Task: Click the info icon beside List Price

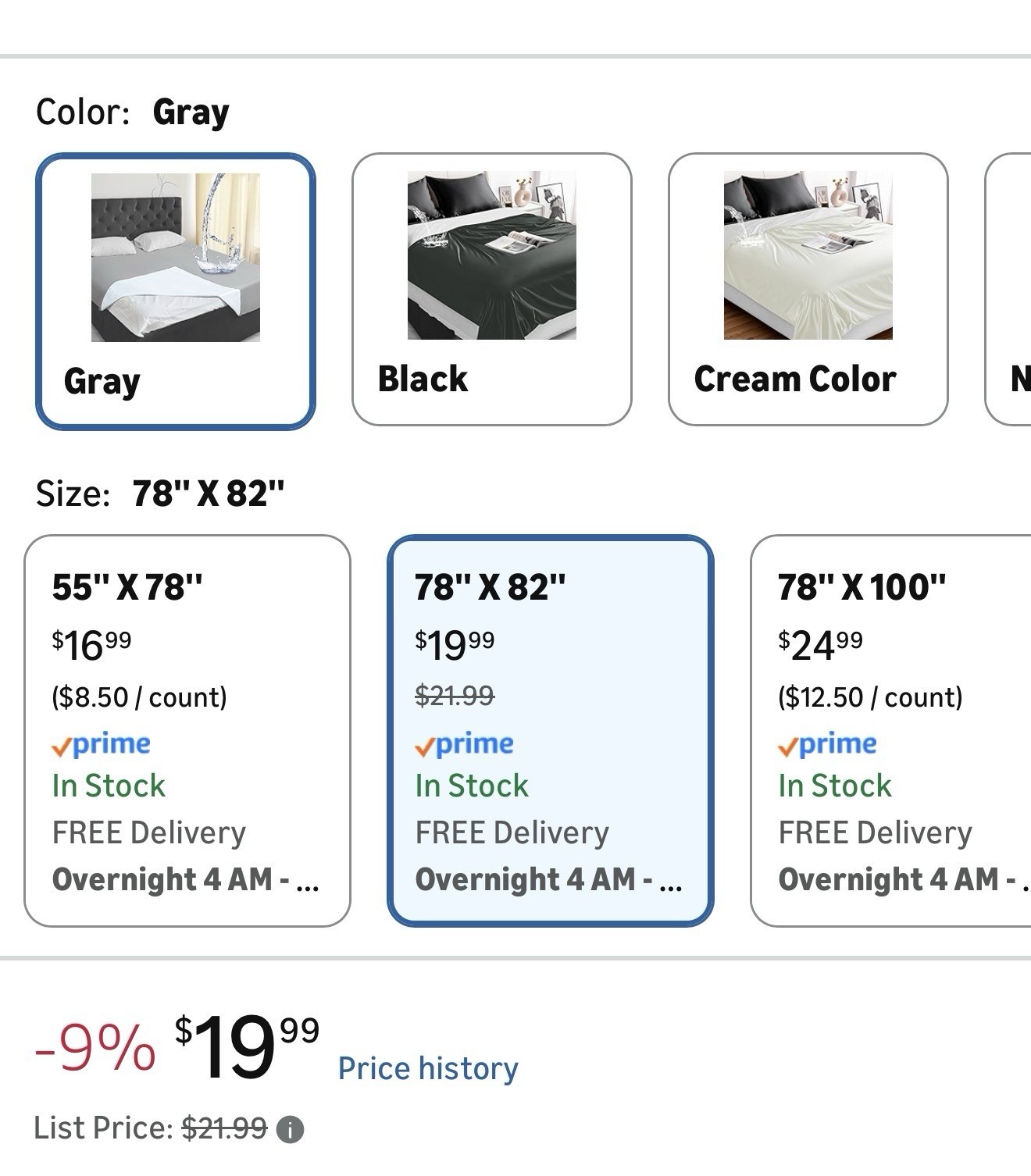Action: [x=291, y=1129]
